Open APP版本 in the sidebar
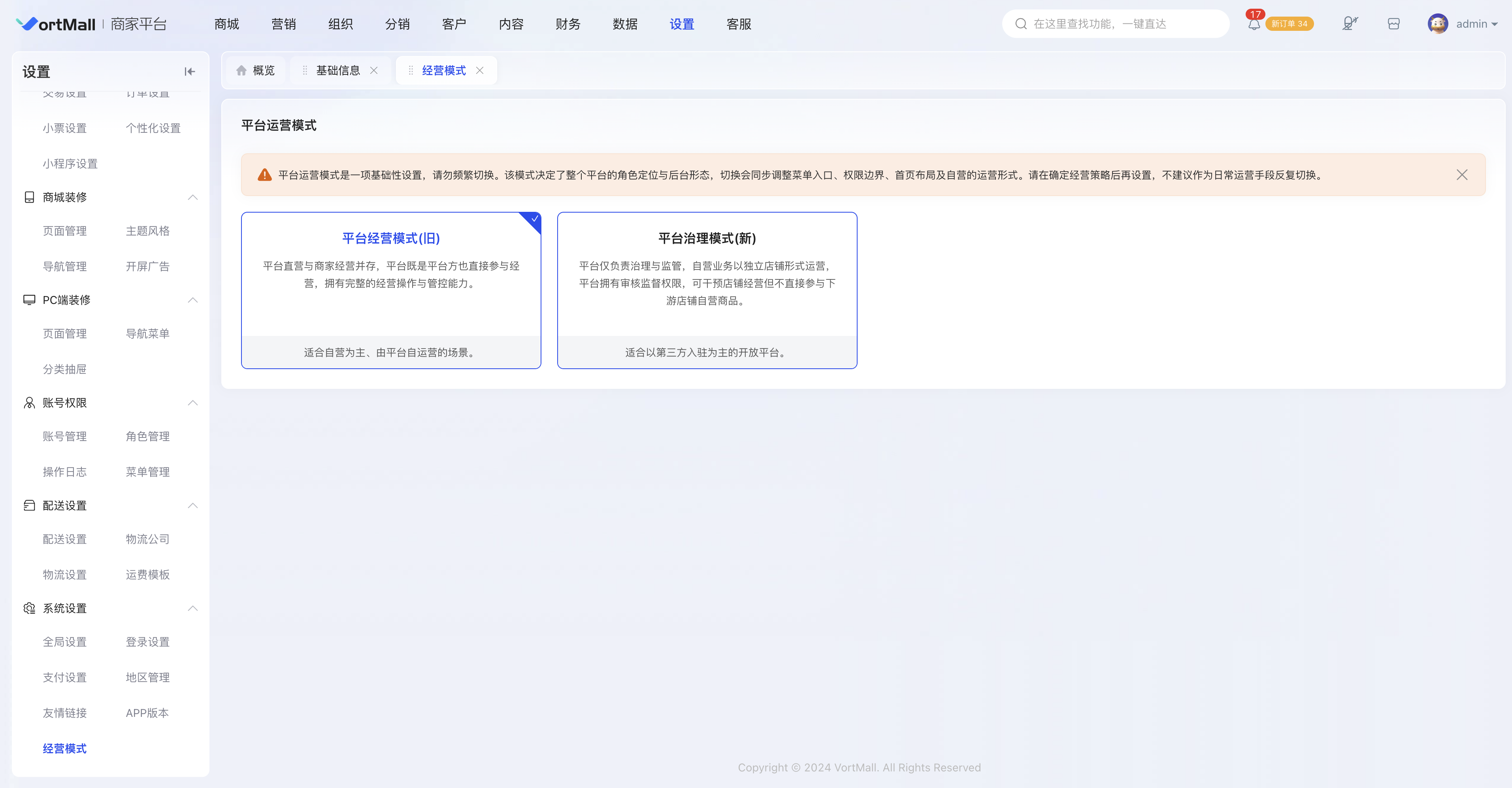Screen dimensions: 1512x788 [147, 713]
